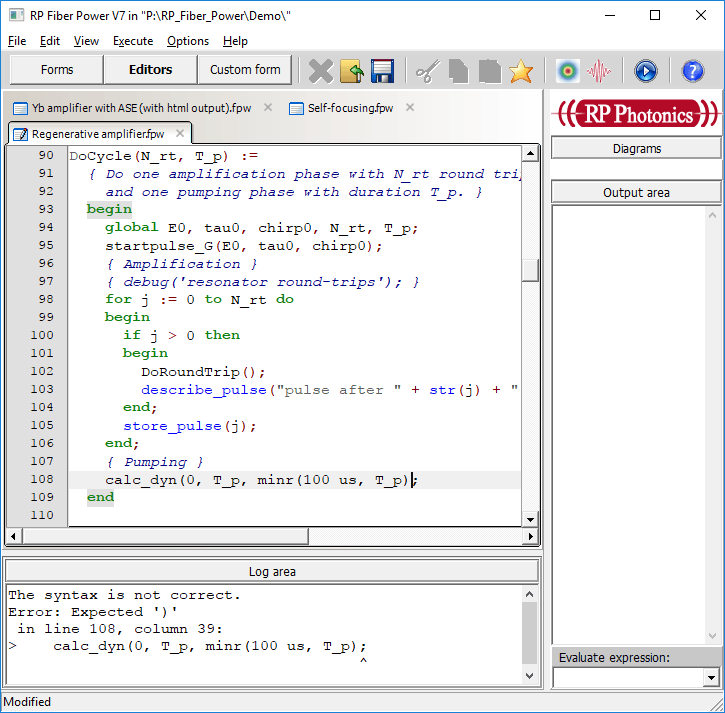Viewport: 725px width, 713px height.
Task: Close the Yb amplifier with ASE tab
Action: (268, 107)
